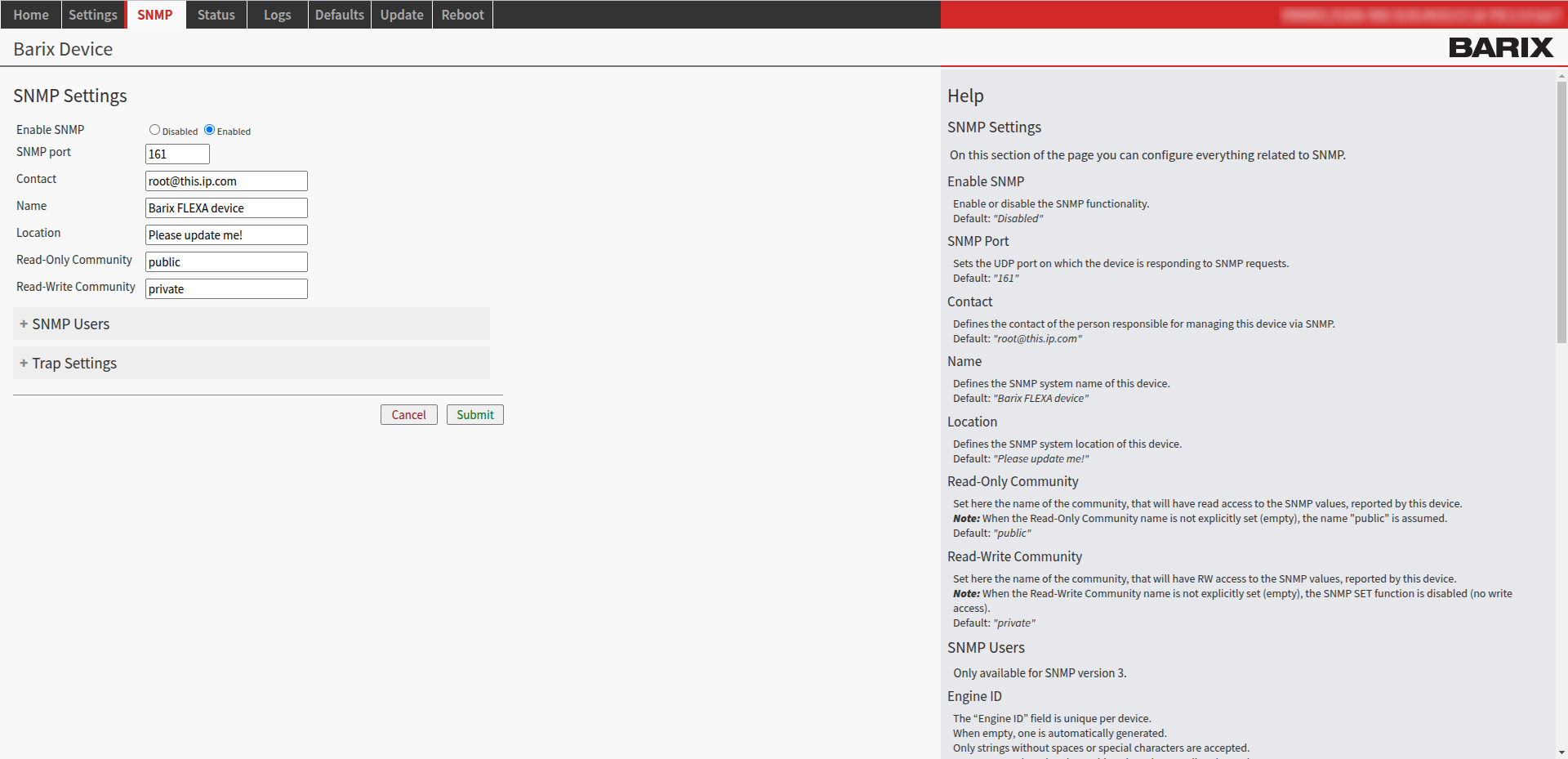Viewport: 1568px width, 759px height.
Task: Open the Defaults tab
Action: 339,14
